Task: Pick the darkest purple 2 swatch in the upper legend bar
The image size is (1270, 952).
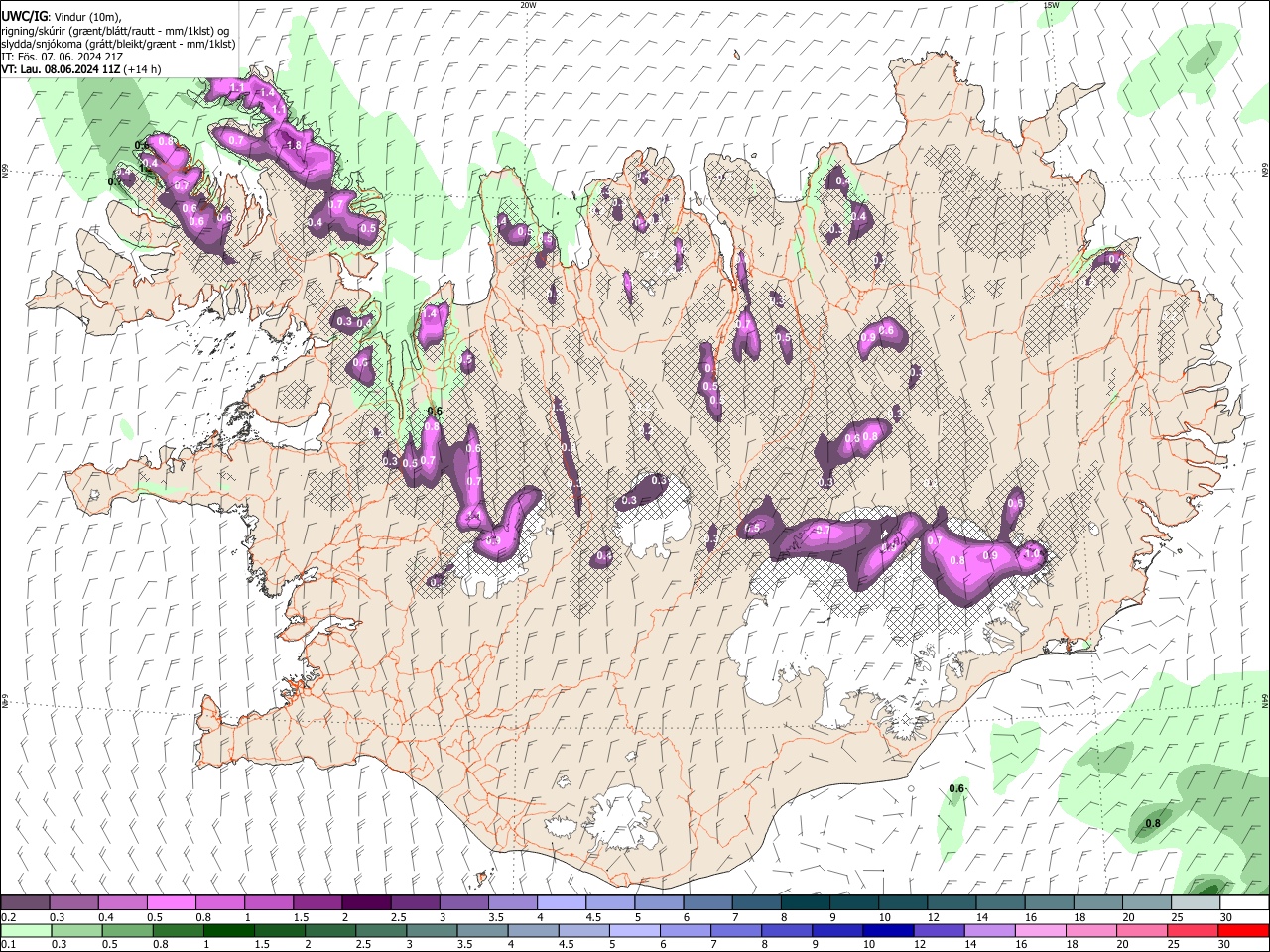Action: pos(366,903)
